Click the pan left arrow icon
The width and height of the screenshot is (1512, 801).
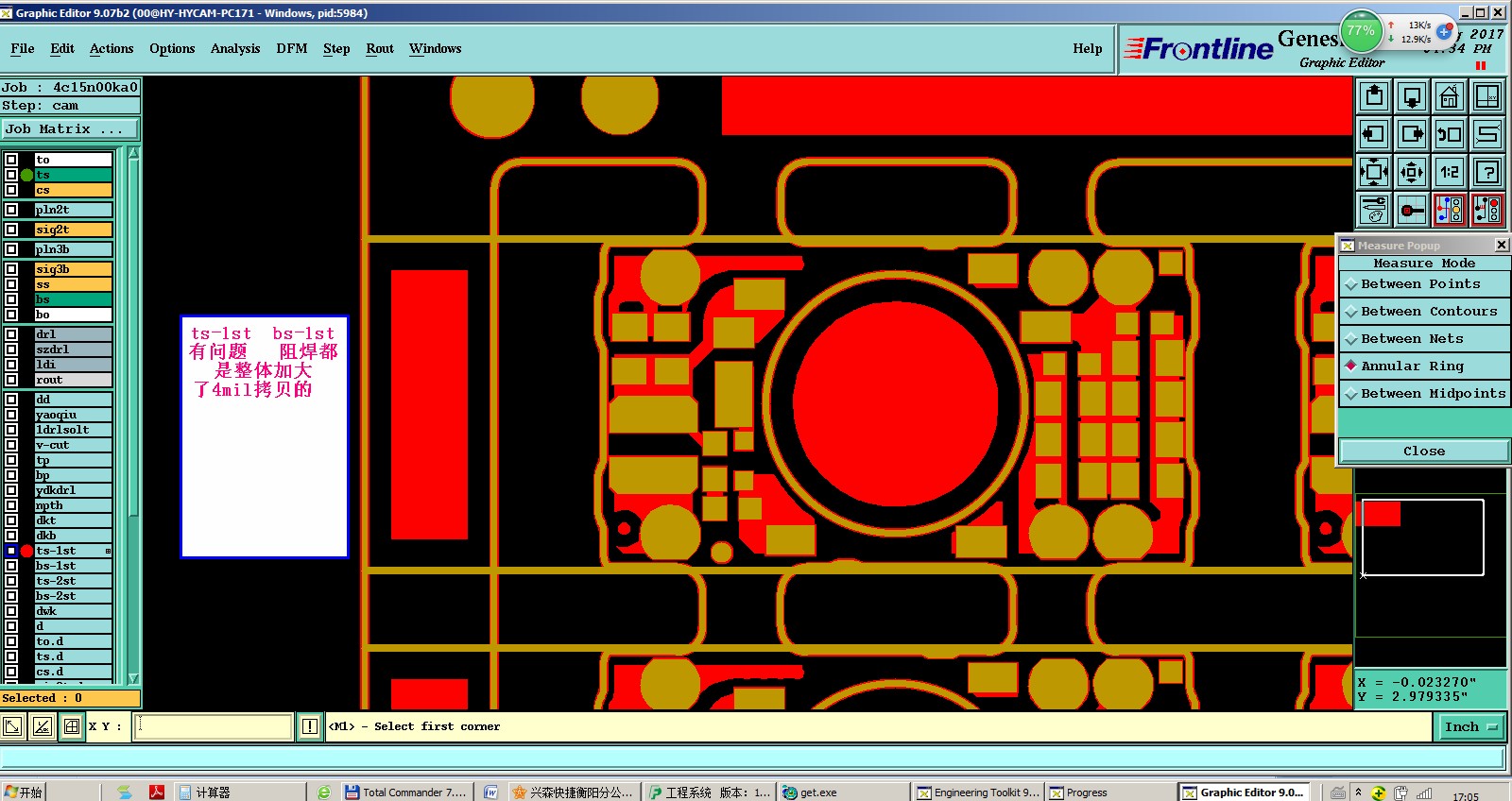pyautogui.click(x=1374, y=134)
